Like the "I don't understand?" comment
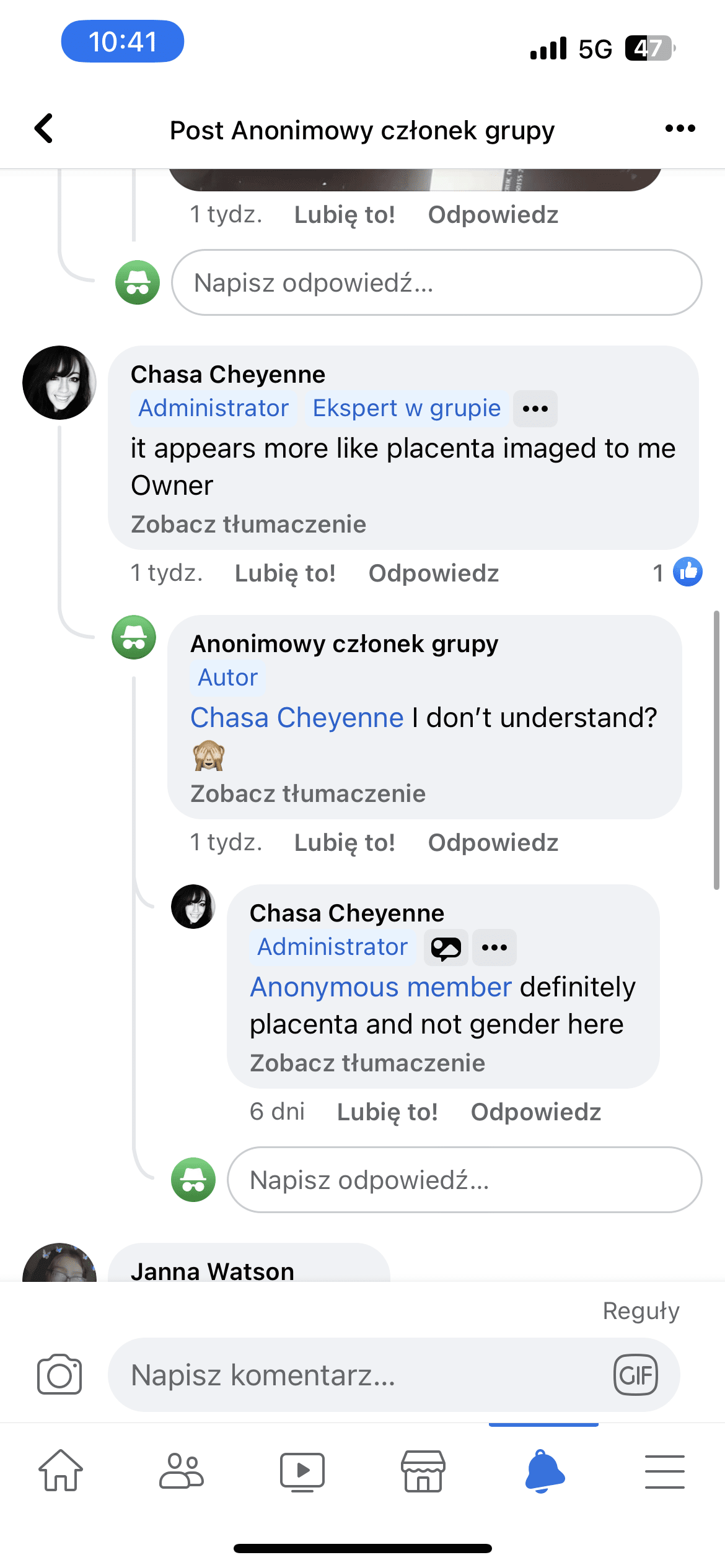The width and height of the screenshot is (725, 1568). (x=345, y=843)
